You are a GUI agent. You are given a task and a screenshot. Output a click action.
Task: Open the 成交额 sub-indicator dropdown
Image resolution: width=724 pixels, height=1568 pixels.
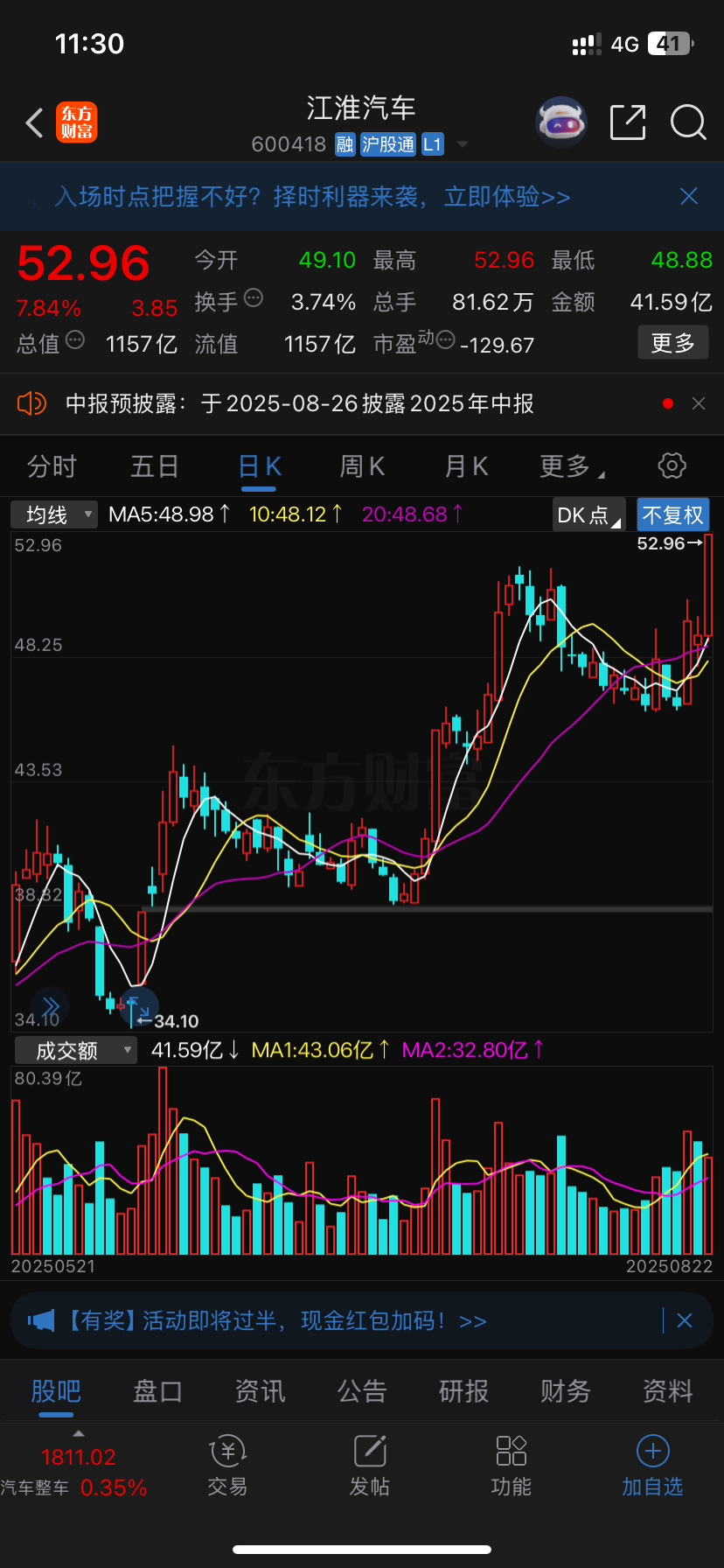tap(75, 1050)
